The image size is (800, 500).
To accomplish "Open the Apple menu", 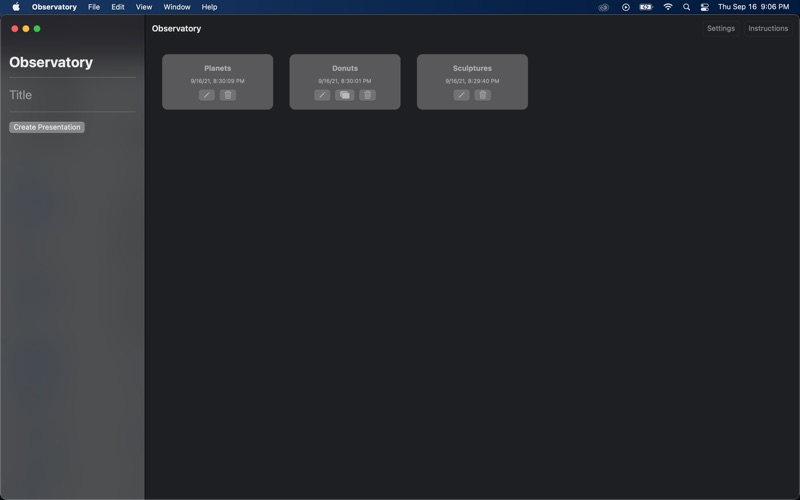I will click(16, 7).
